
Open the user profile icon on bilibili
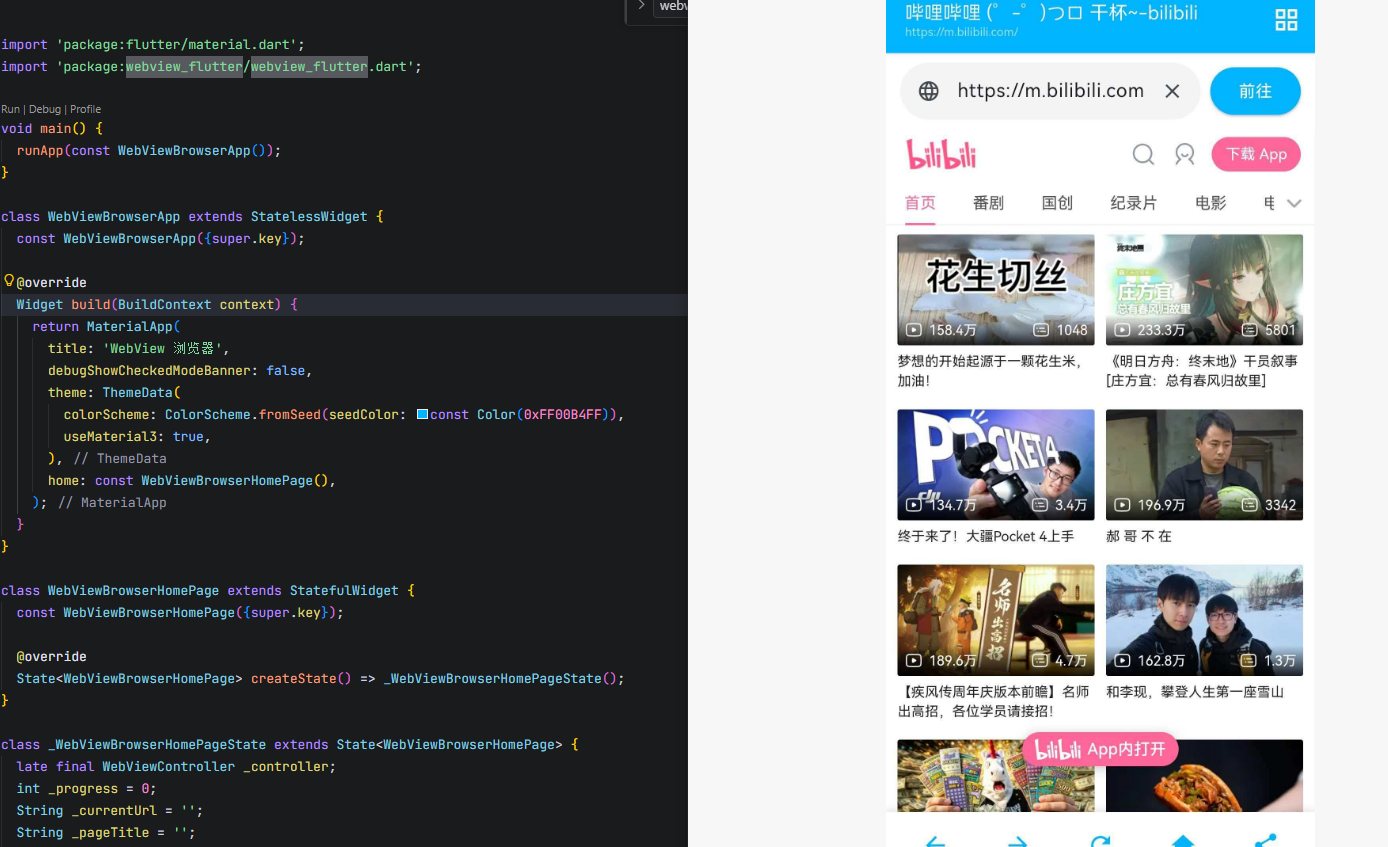[1185, 154]
